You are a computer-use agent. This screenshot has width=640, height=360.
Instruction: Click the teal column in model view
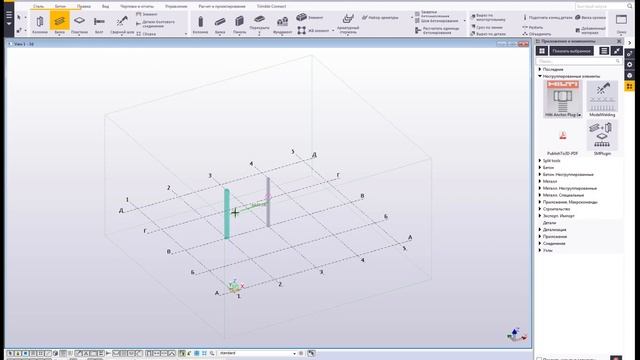(227, 213)
